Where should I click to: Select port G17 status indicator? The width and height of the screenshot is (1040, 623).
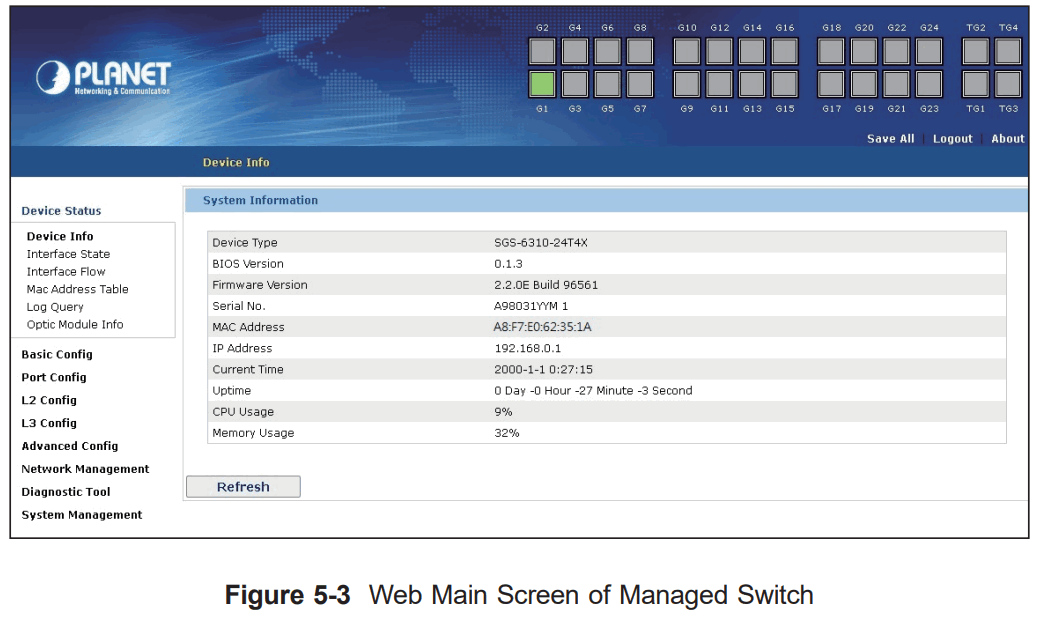(830, 84)
